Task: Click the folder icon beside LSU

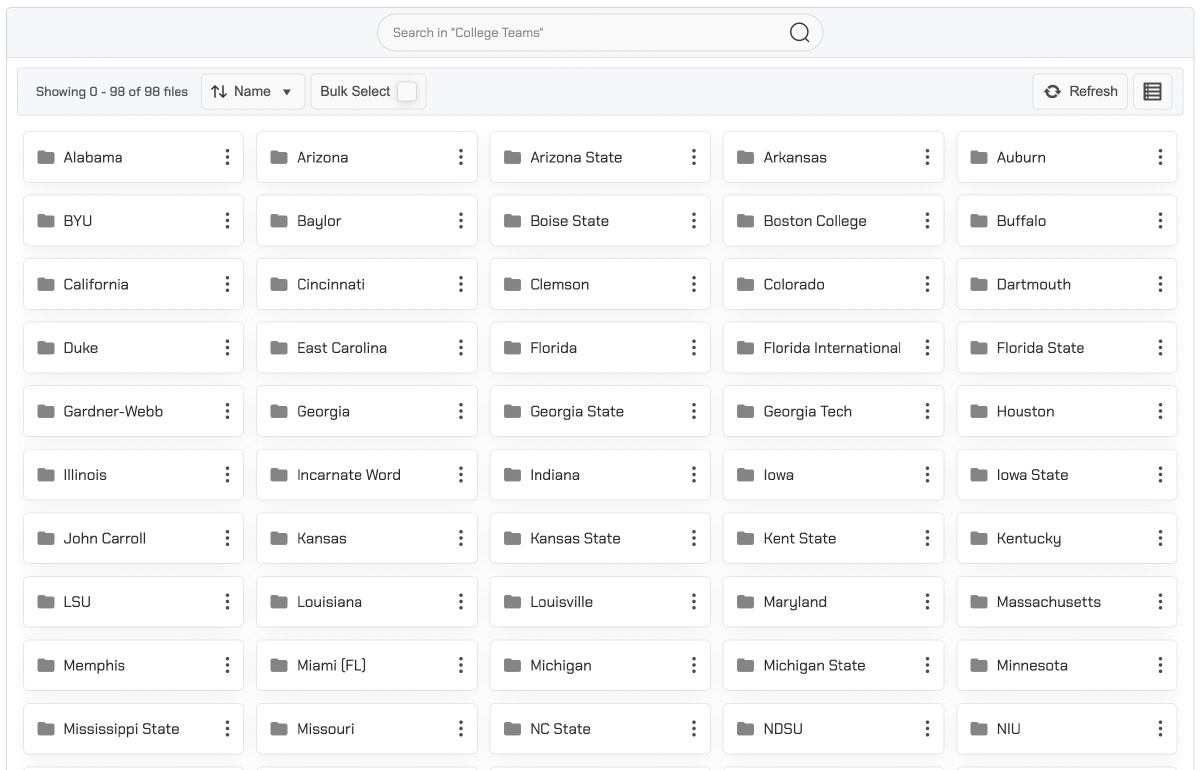Action: point(46,602)
